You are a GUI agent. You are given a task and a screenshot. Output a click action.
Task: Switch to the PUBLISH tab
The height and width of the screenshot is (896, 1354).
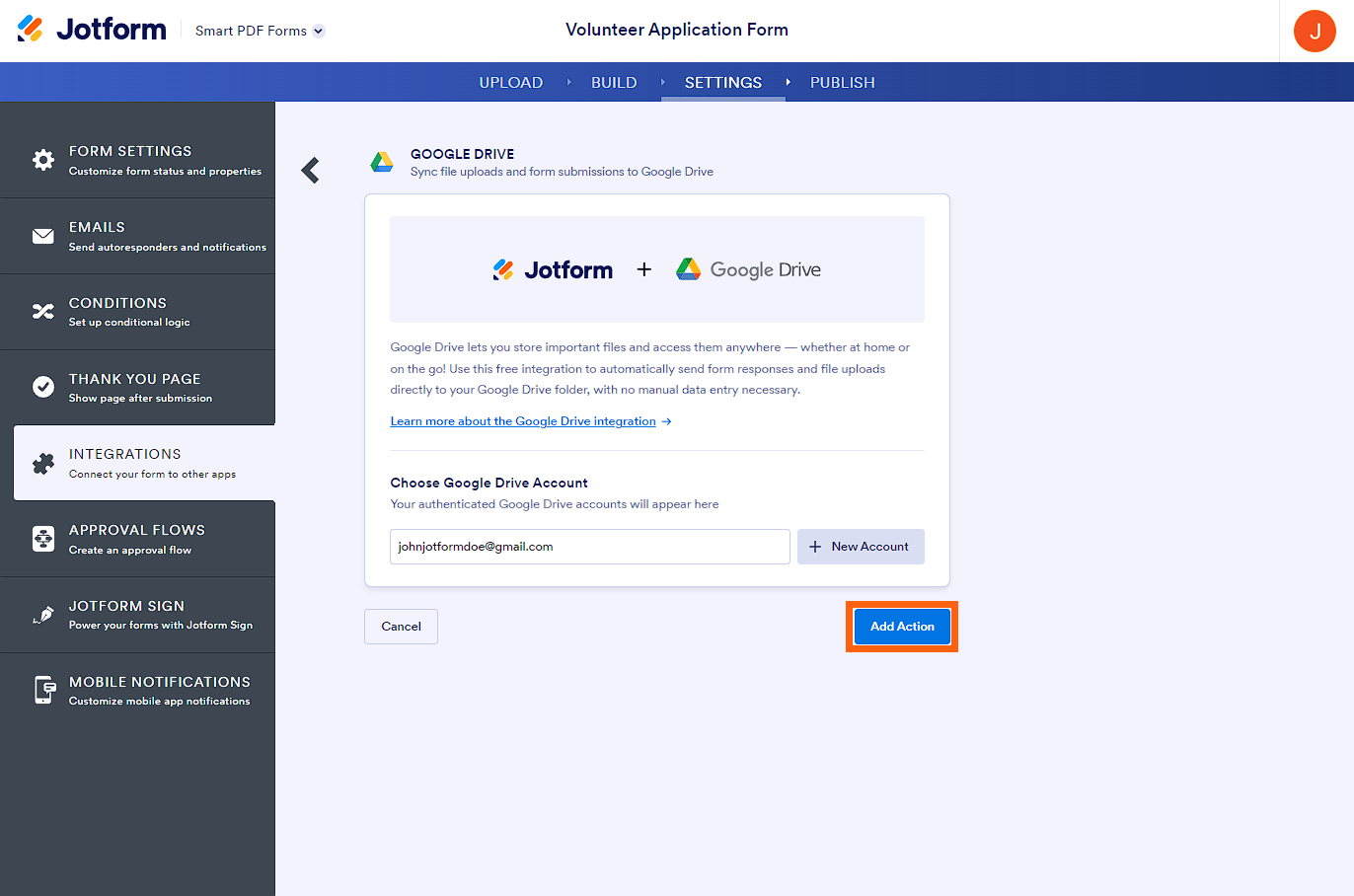[842, 83]
